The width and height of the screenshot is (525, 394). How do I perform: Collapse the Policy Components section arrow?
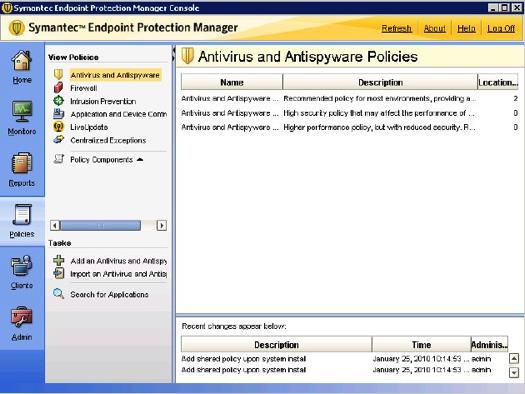[x=140, y=159]
